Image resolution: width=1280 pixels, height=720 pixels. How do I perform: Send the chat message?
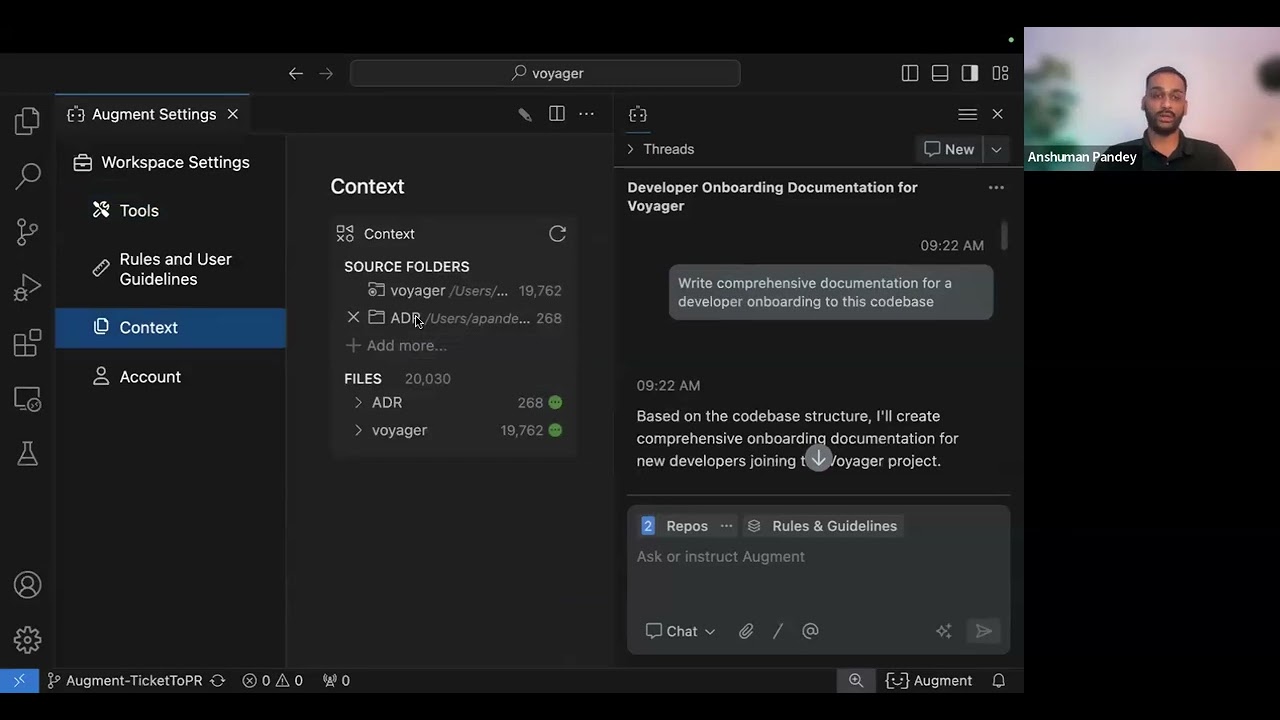(984, 631)
